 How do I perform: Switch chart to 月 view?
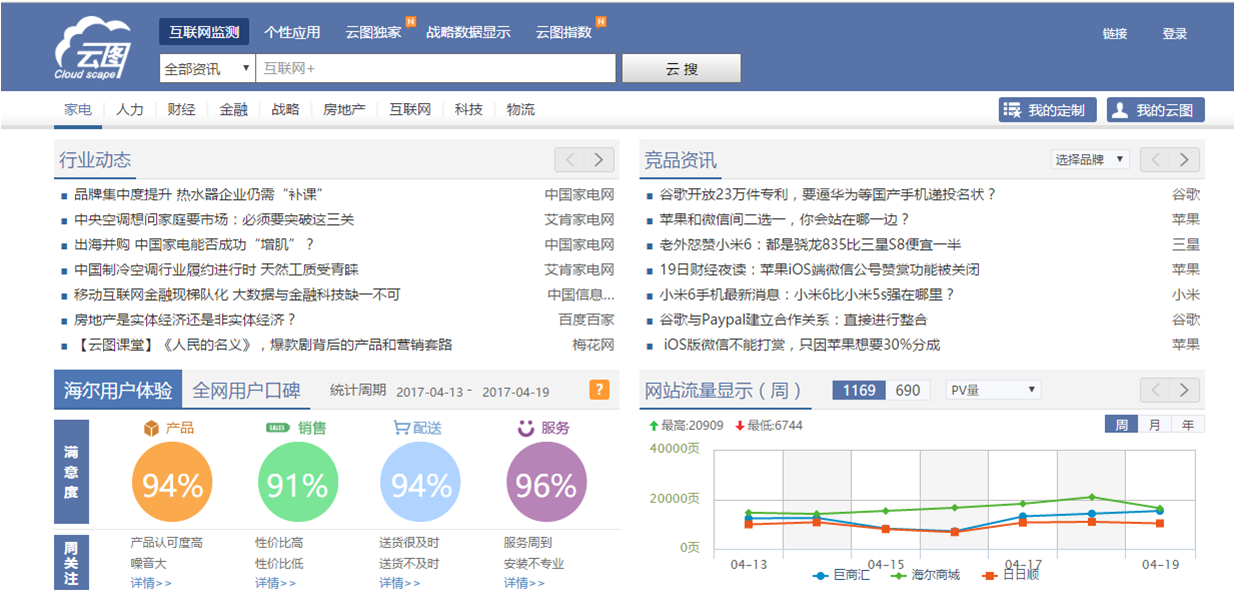[x=1155, y=425]
